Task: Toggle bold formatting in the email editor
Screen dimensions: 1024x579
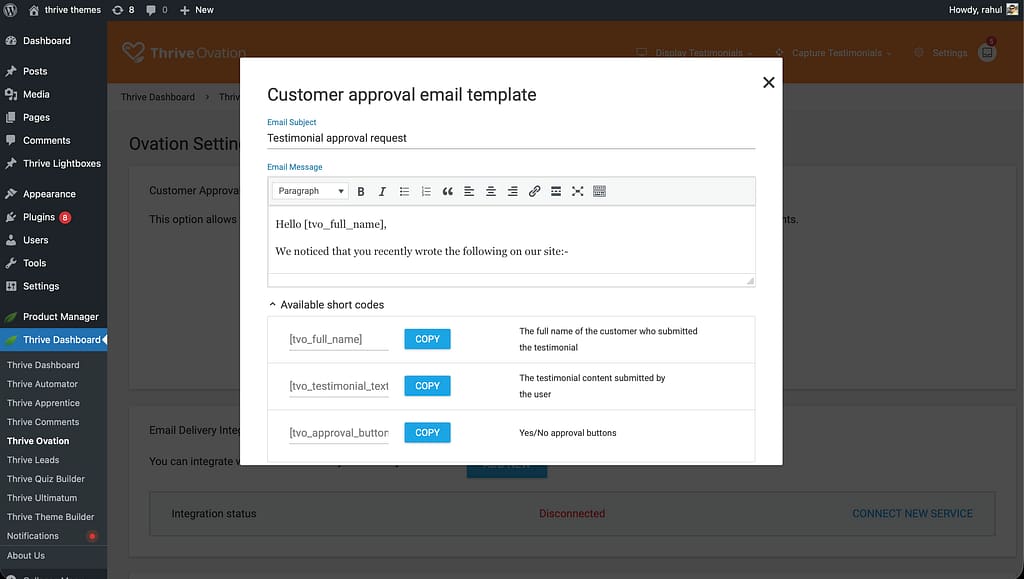Action: (x=360, y=191)
